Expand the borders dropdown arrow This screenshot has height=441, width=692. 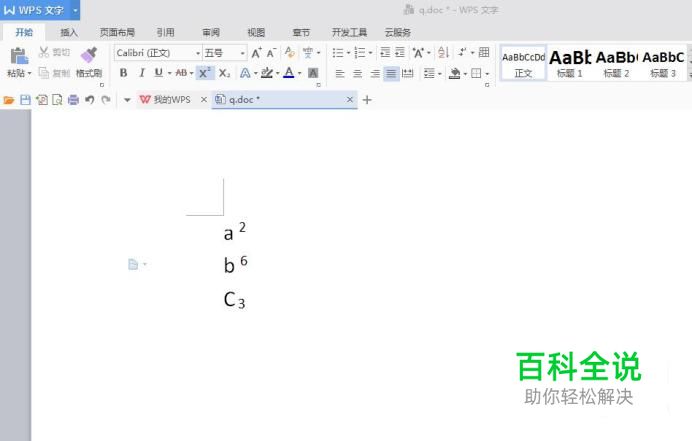coord(487,74)
